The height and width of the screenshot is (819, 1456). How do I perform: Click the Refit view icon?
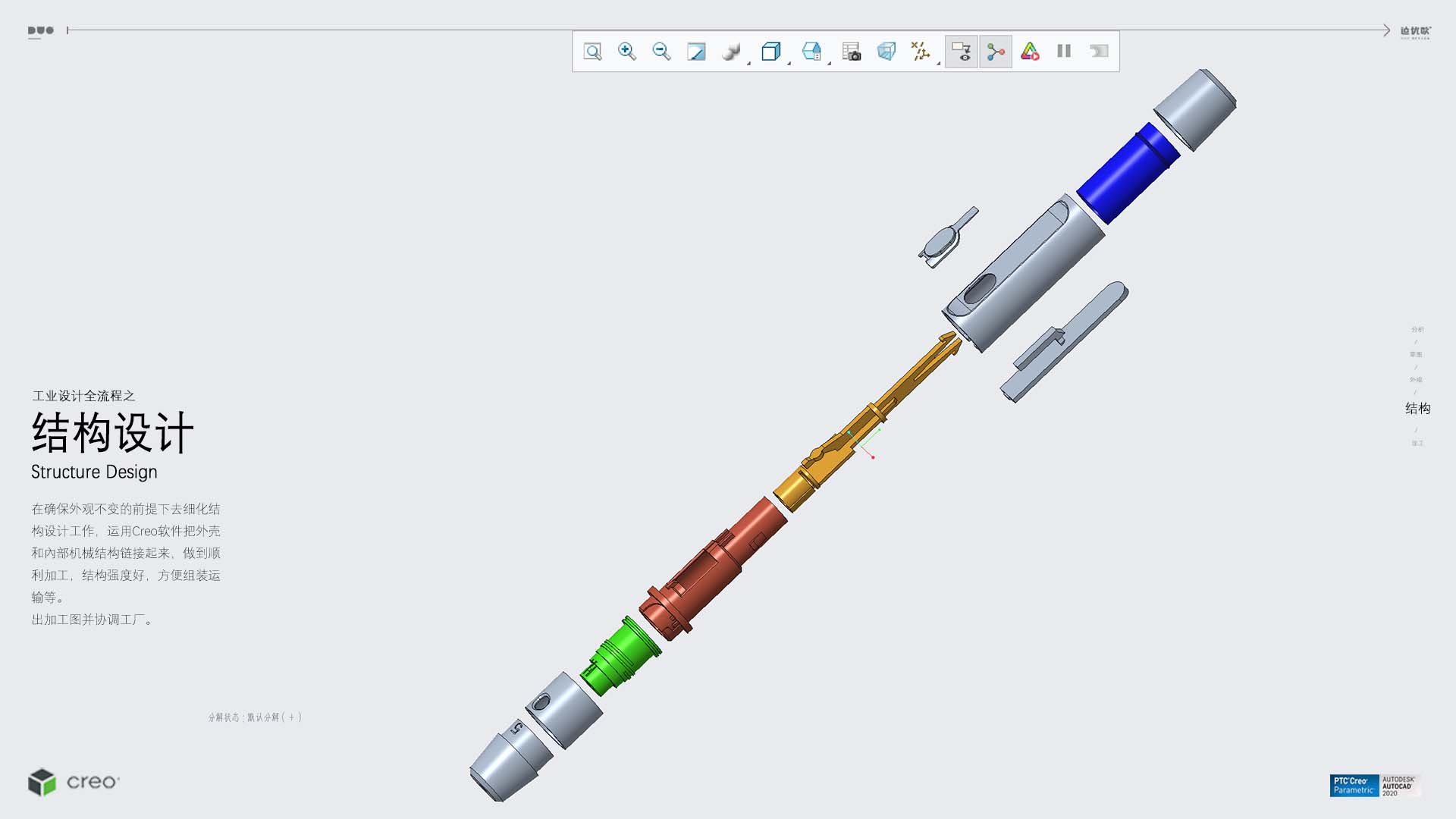592,52
